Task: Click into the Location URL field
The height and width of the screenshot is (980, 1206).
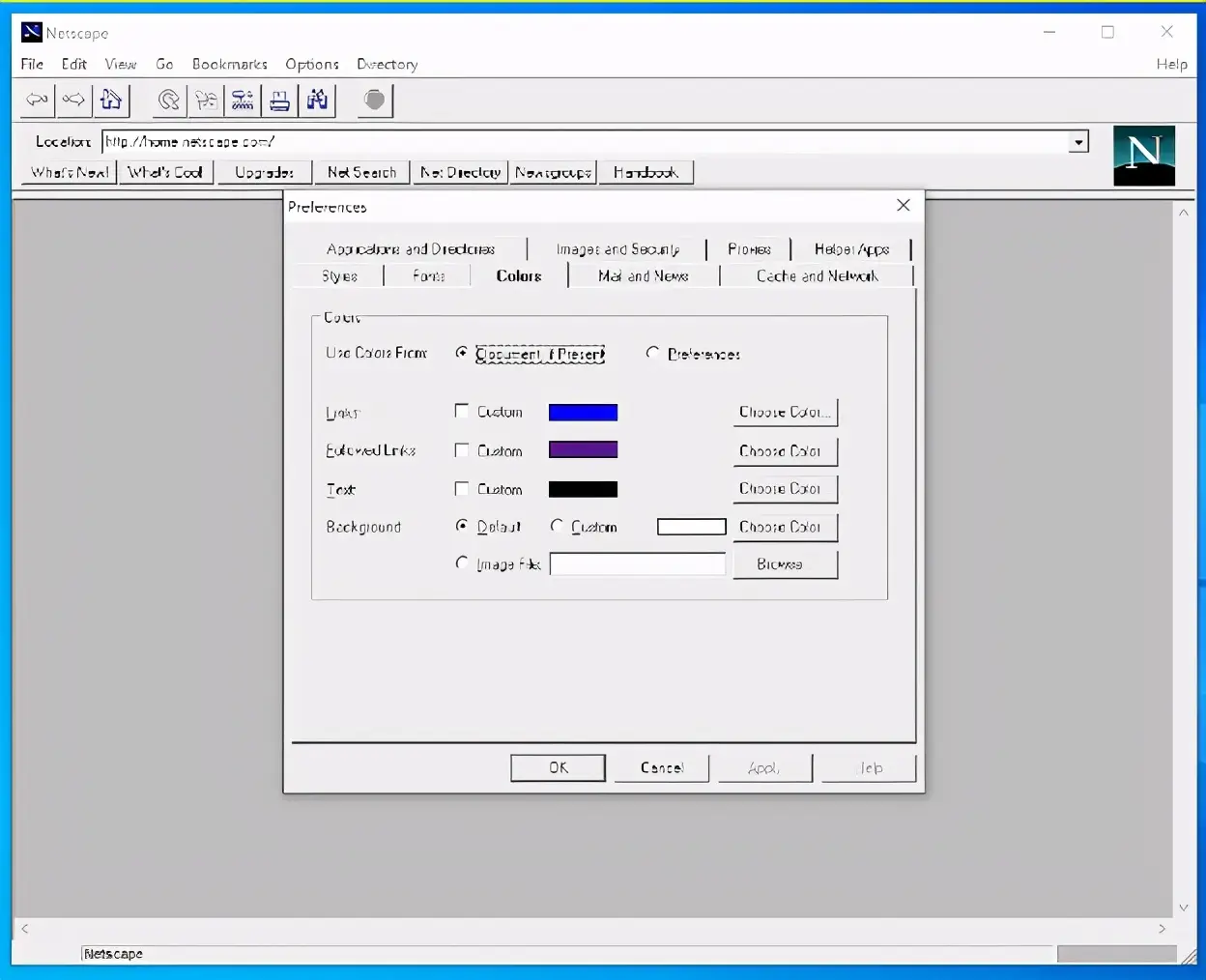Action: (x=586, y=142)
